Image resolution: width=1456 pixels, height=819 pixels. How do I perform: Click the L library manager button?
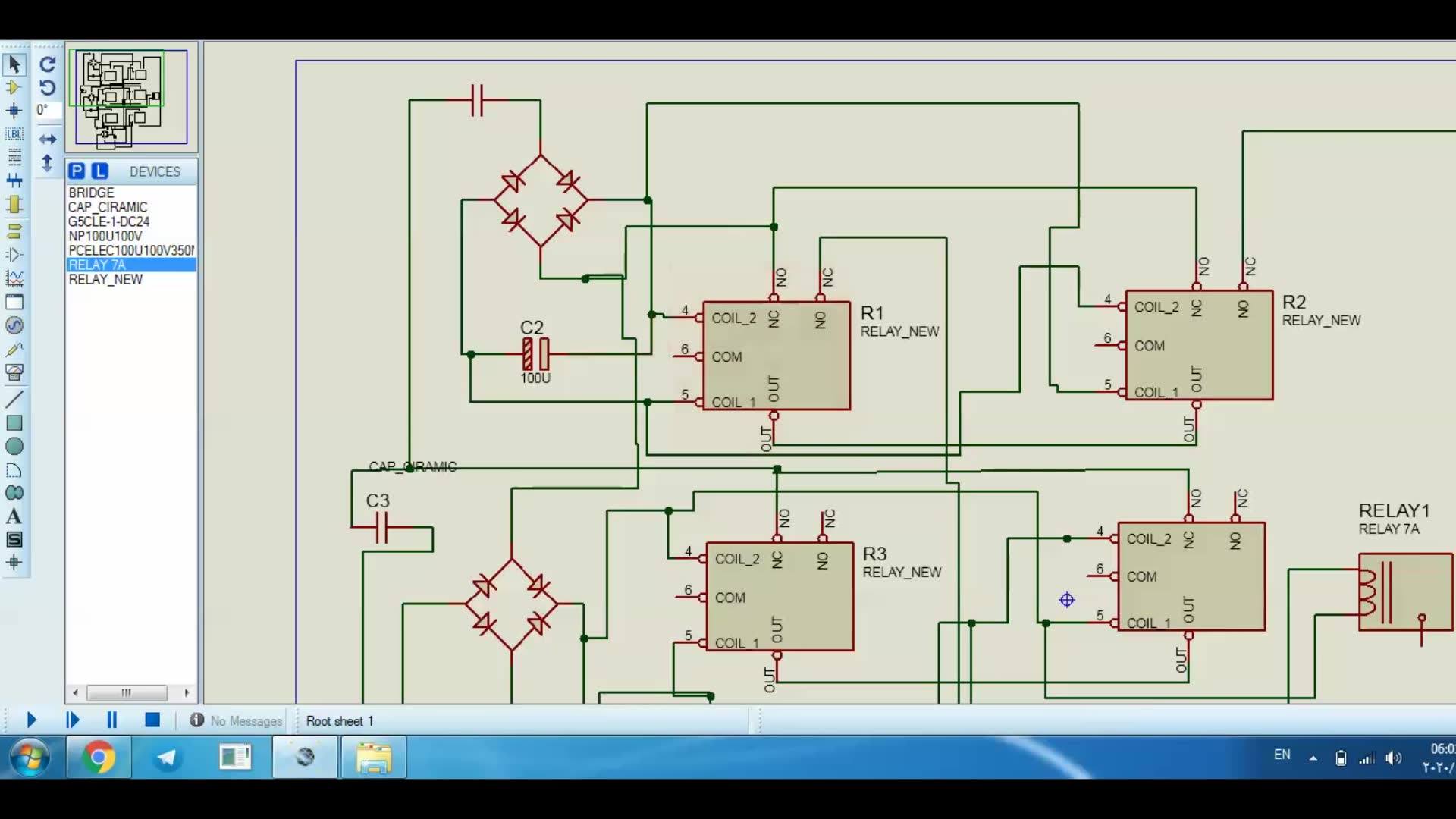[x=100, y=171]
